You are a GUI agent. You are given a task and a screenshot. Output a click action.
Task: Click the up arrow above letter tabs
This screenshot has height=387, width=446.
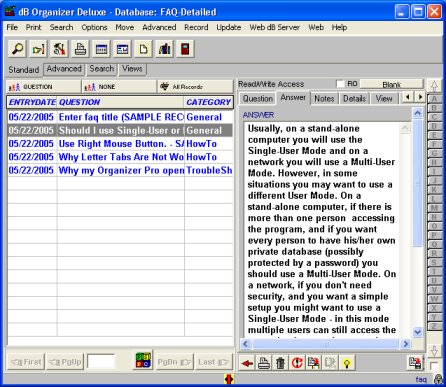click(x=434, y=86)
